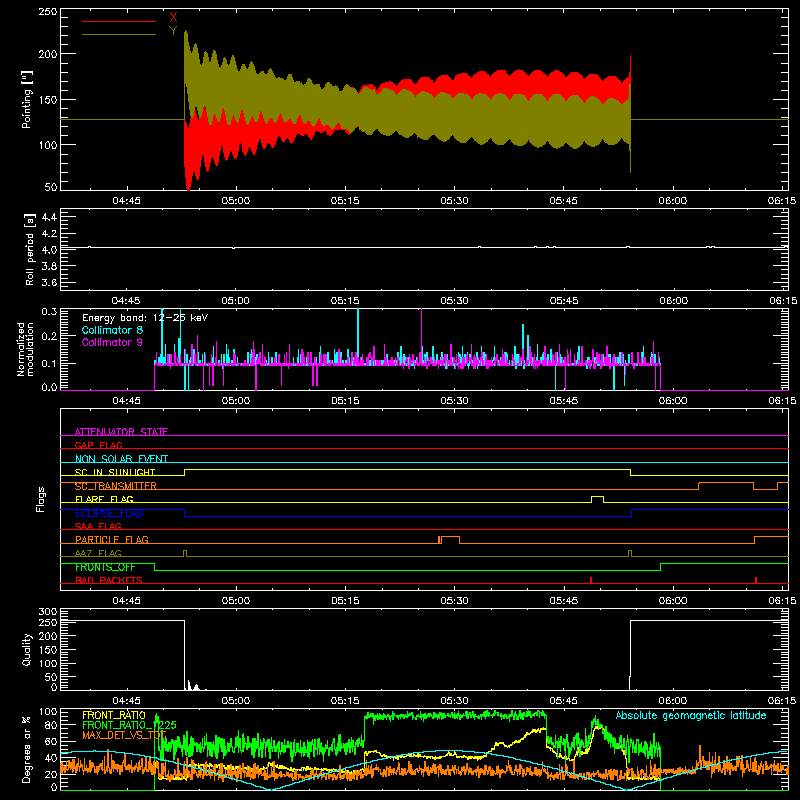The image size is (800, 800).
Task: Click the 3.6 tick label on Roll period axis
Action: [x=48, y=282]
